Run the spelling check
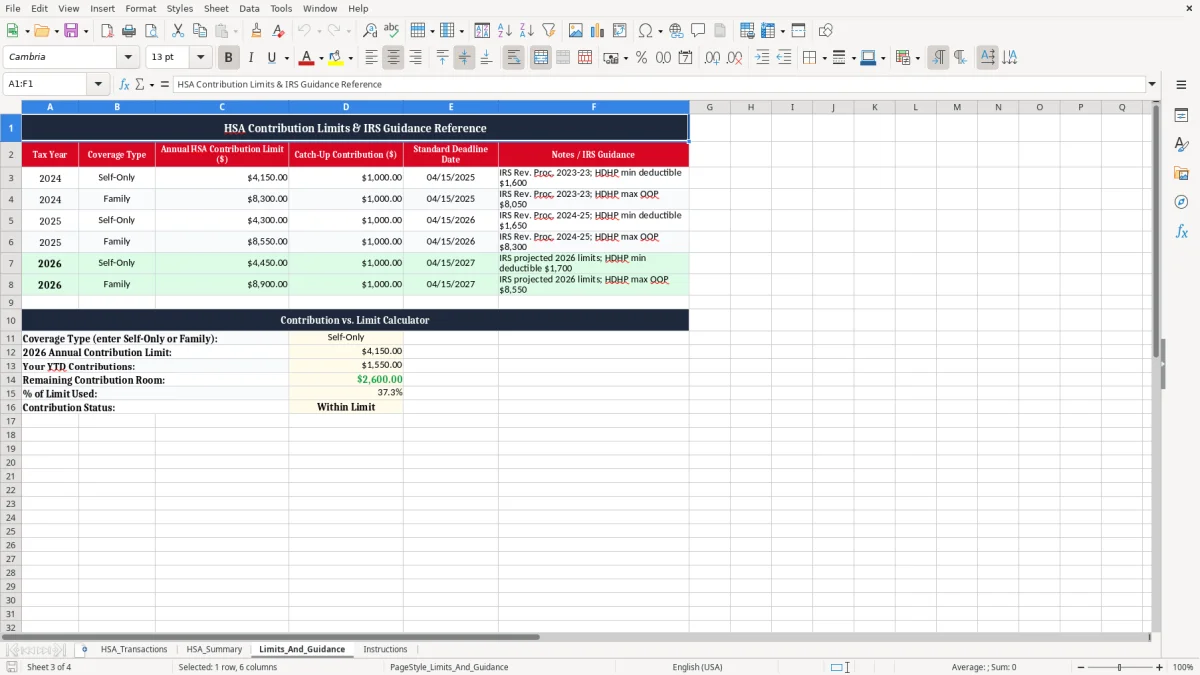Screen dimensions: 1200x675 [392, 31]
